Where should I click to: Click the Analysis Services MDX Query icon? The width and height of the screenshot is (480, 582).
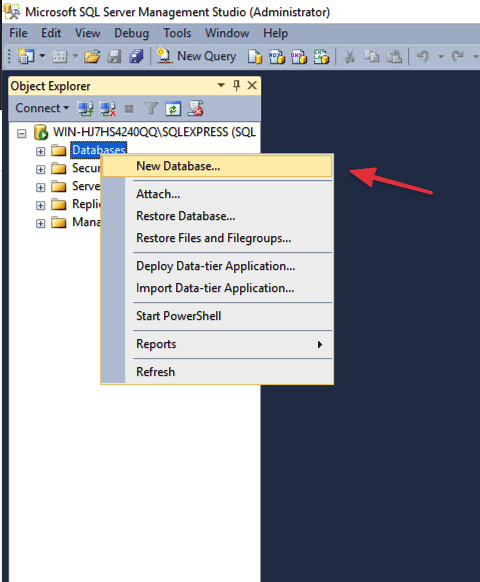point(277,56)
